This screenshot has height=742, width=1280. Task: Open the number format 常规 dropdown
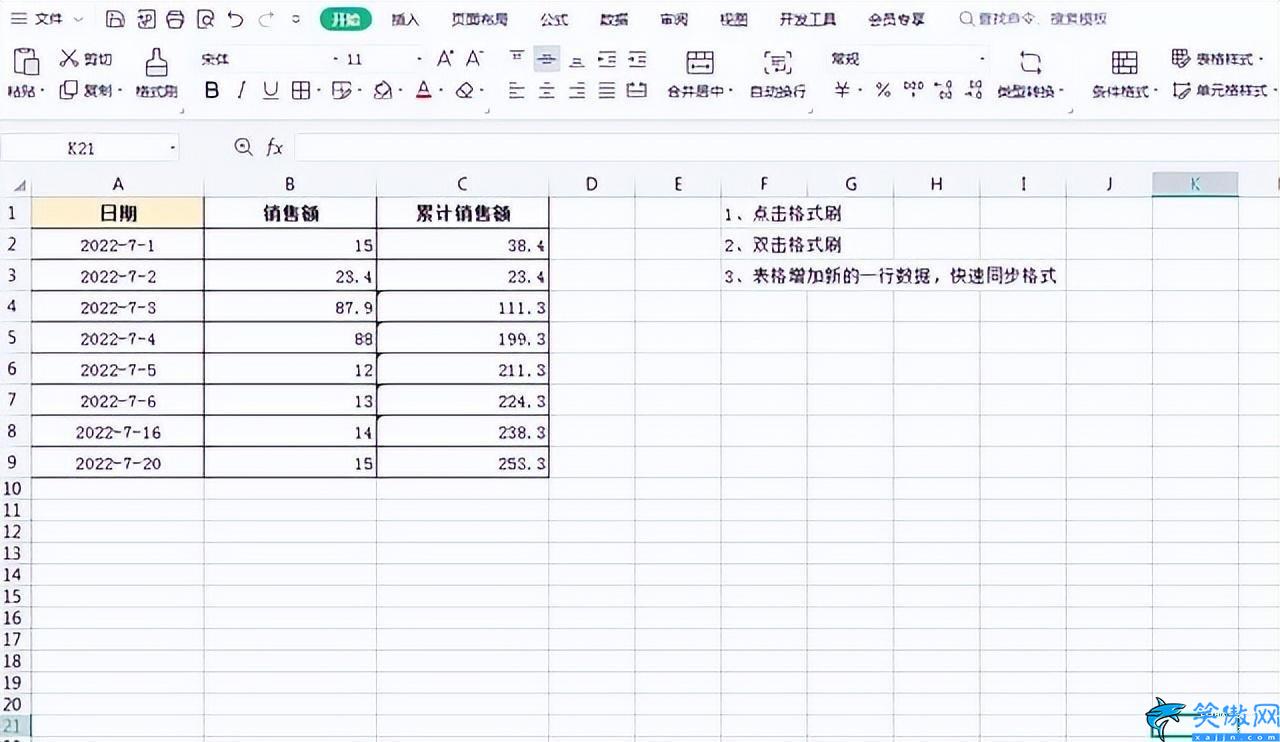[982, 60]
